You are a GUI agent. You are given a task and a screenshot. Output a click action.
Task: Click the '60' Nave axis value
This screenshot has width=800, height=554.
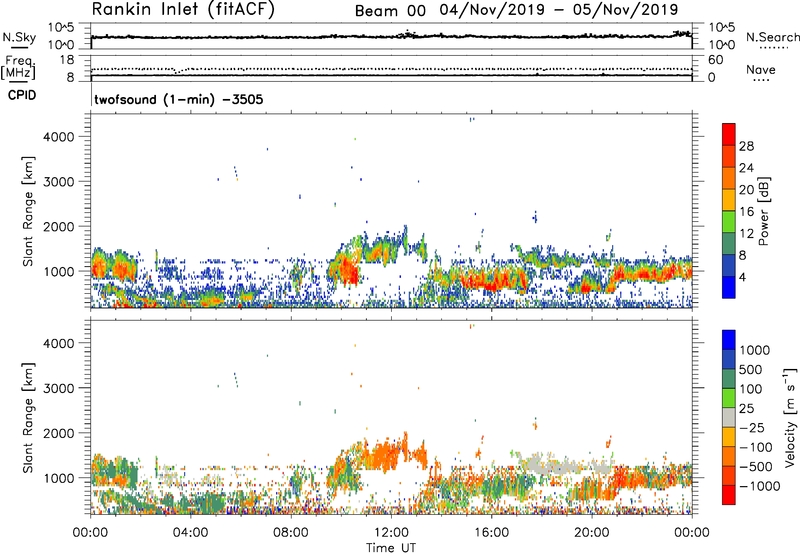click(715, 60)
